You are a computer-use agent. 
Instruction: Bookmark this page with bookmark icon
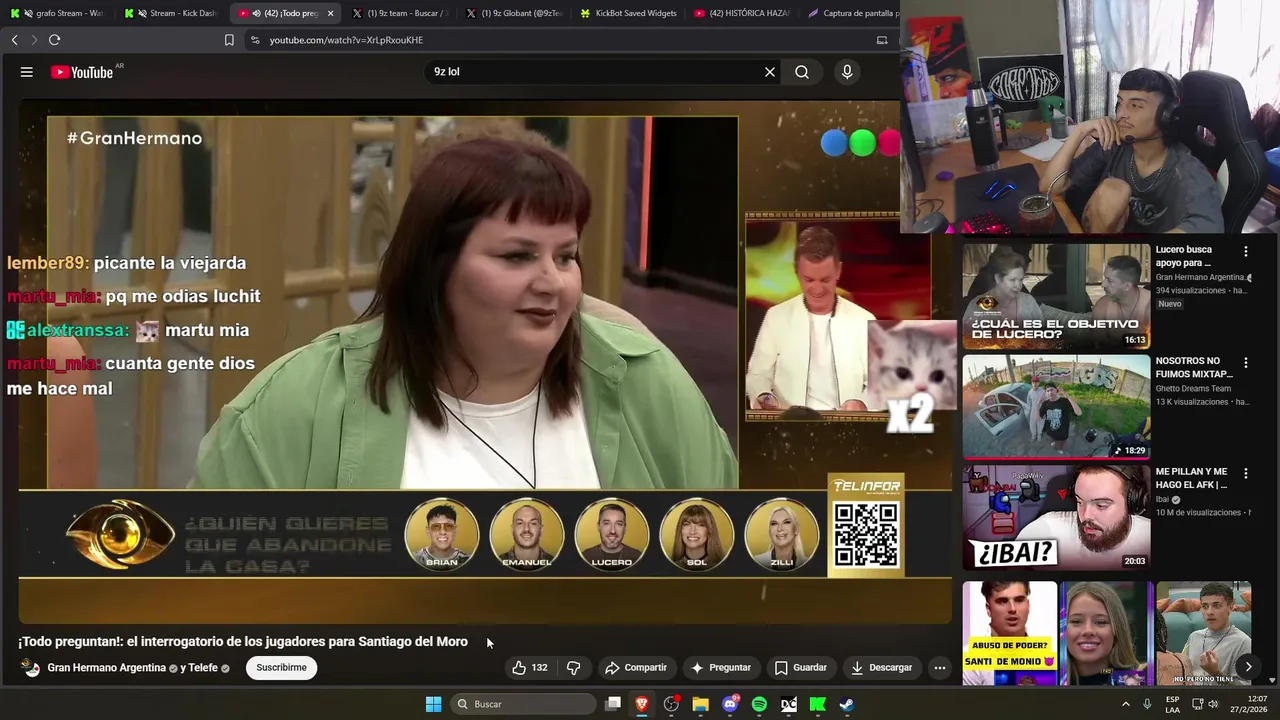[229, 40]
